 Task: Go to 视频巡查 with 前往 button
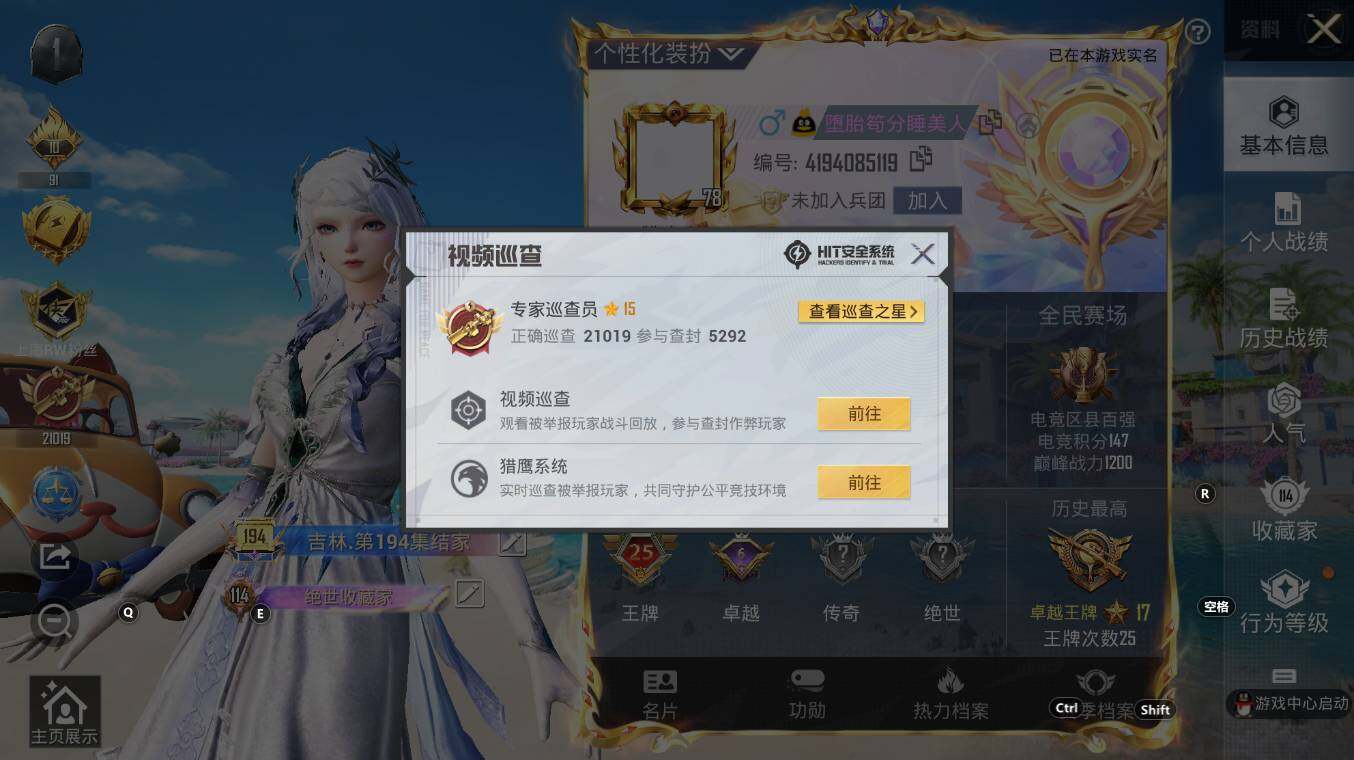864,414
